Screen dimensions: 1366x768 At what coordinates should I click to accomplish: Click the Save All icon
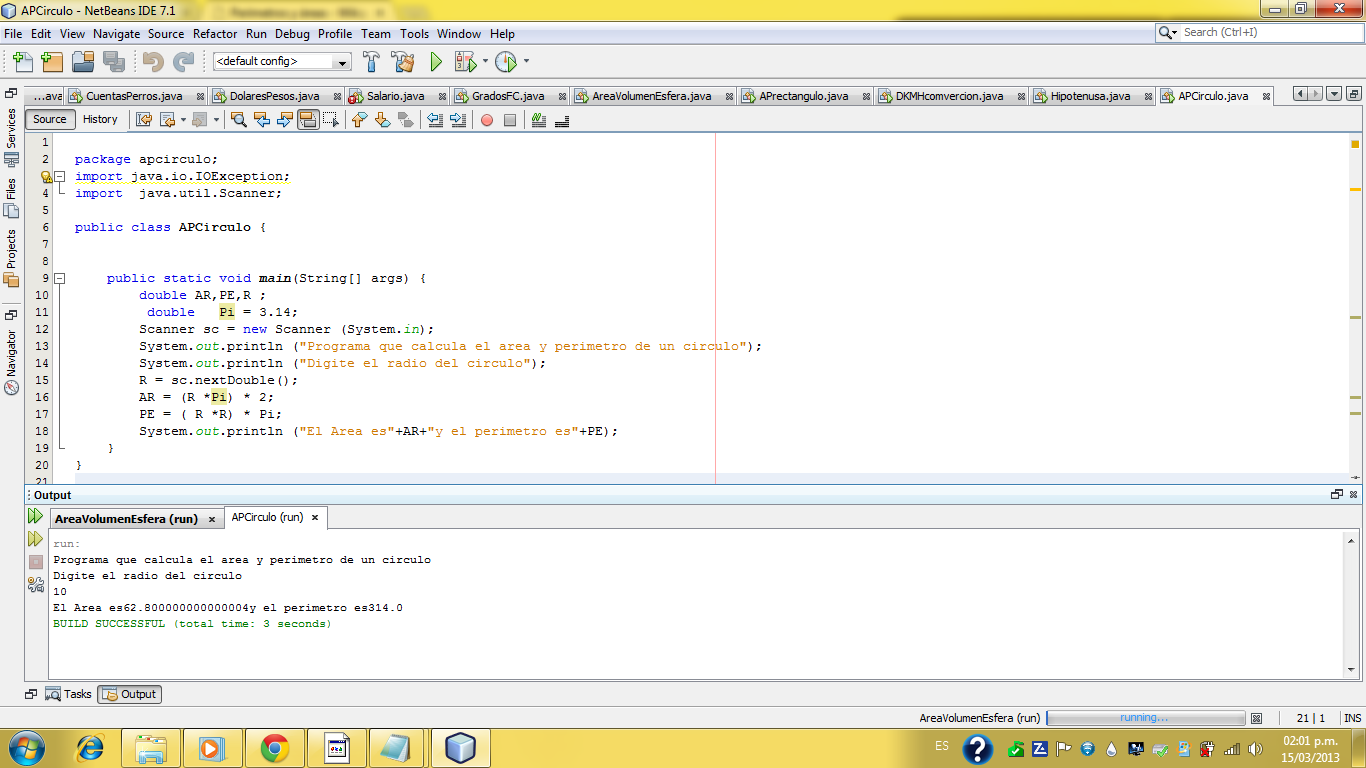(x=112, y=61)
